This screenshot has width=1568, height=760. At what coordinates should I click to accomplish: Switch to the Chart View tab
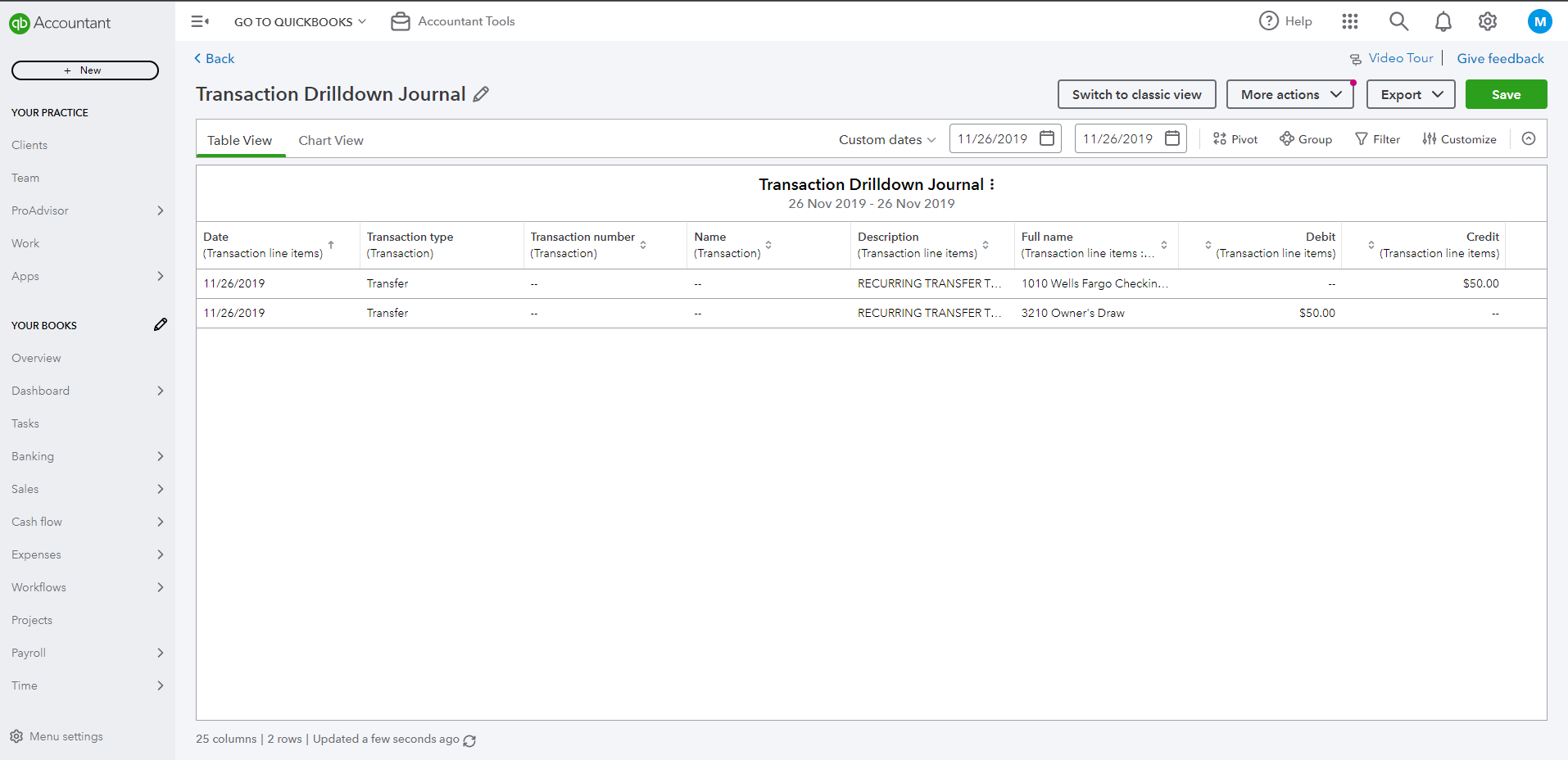click(331, 140)
